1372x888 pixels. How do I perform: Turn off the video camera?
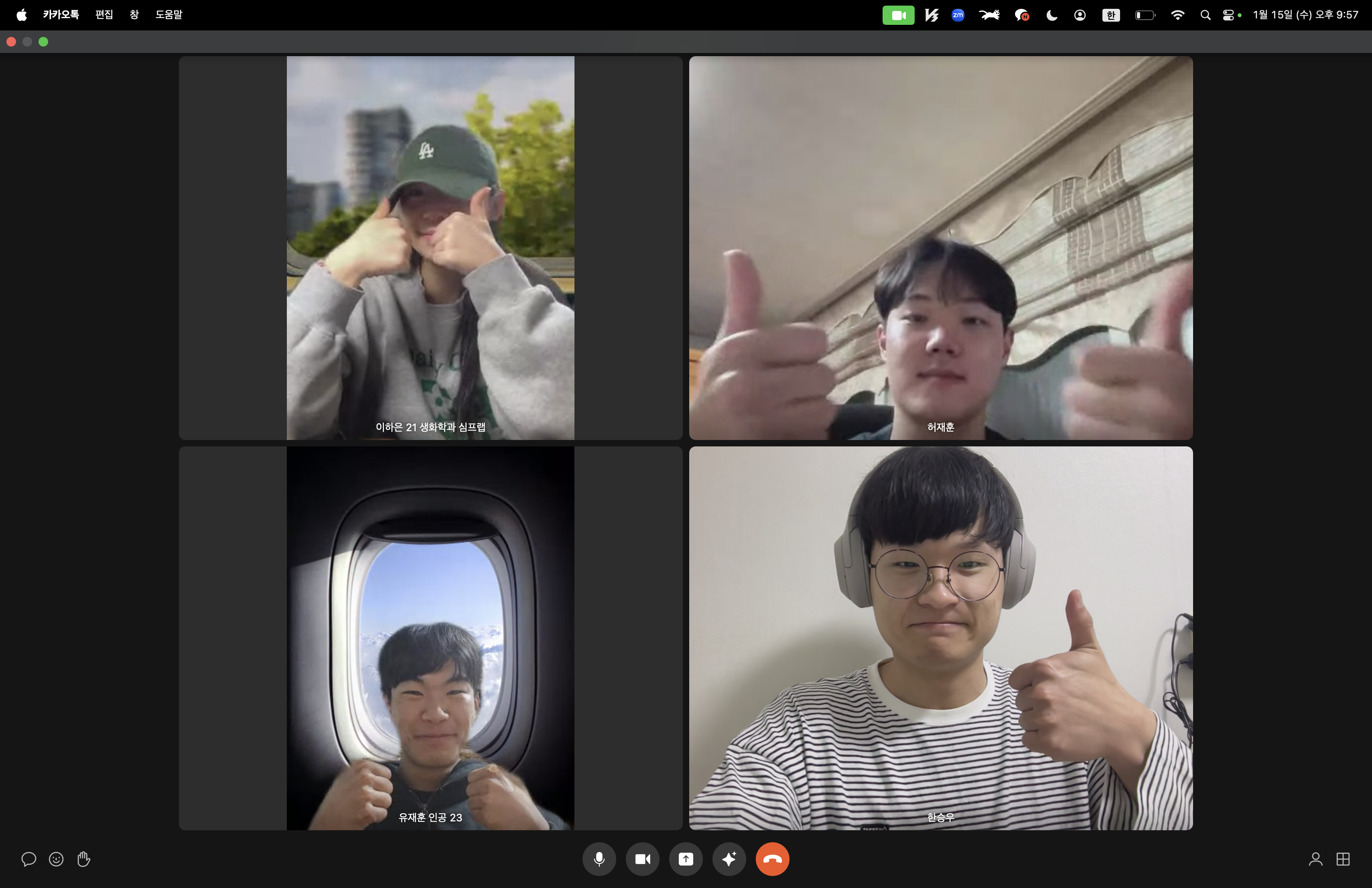(642, 859)
